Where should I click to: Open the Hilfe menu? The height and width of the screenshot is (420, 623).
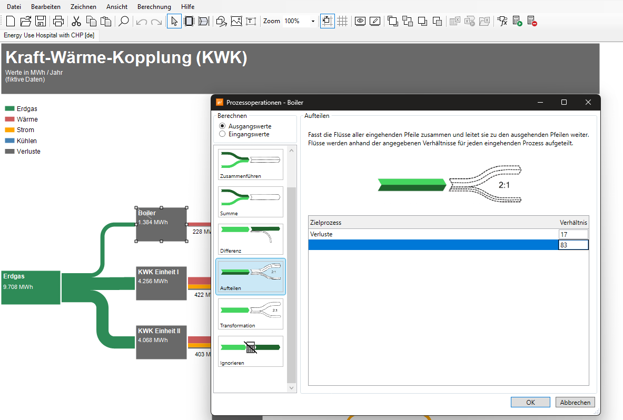[x=188, y=7]
